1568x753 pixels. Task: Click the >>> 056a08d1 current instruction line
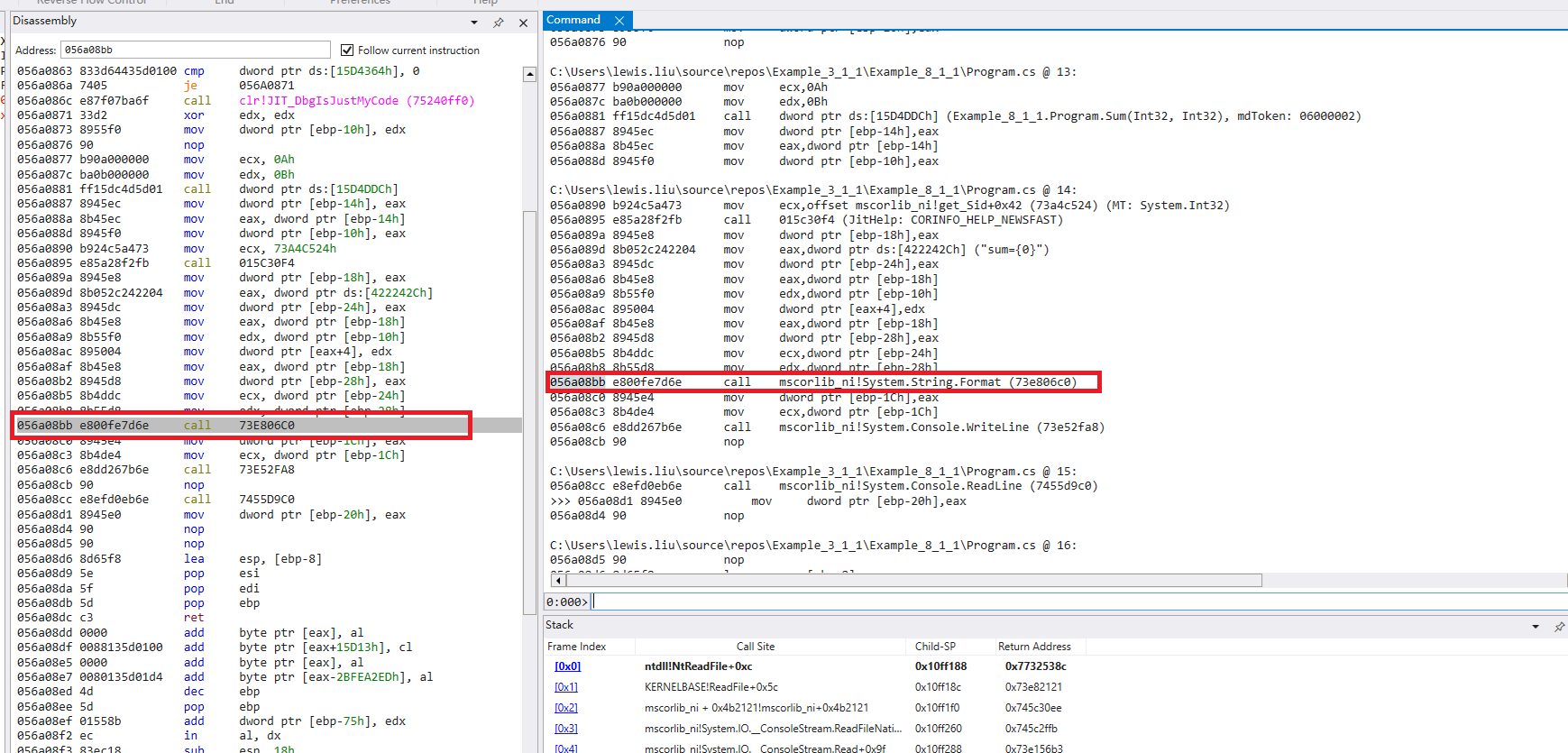coord(757,501)
